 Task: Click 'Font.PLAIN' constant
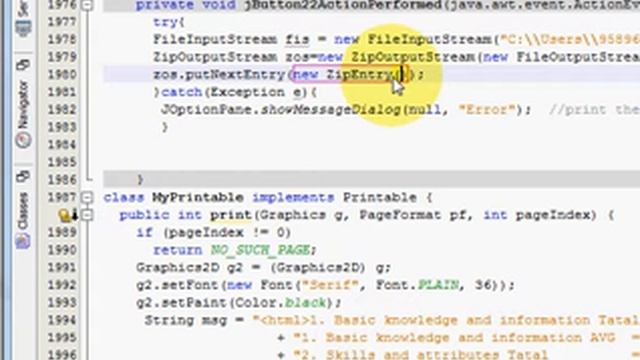(417, 285)
